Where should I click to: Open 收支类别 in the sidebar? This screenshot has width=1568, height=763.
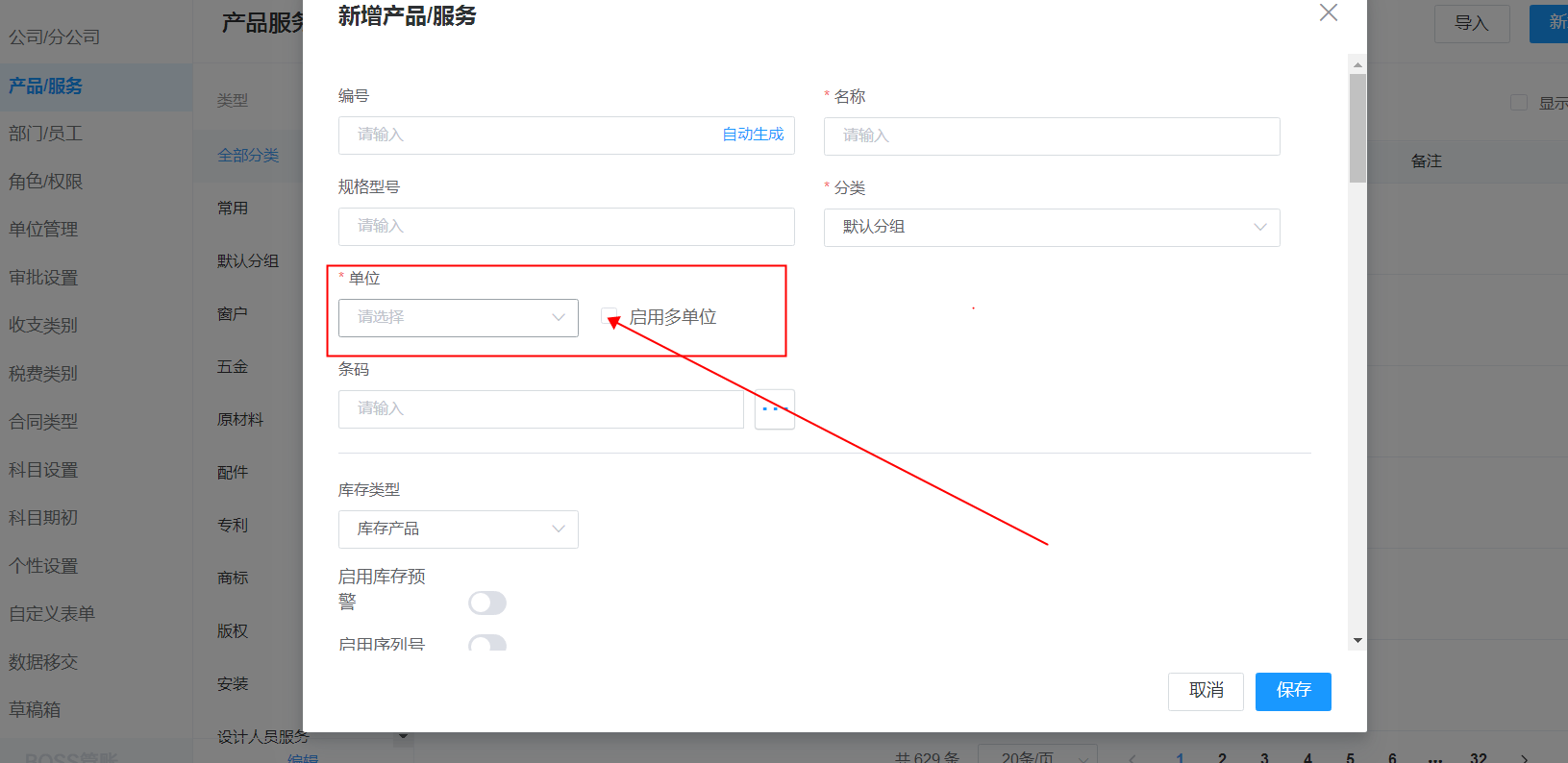[43, 326]
